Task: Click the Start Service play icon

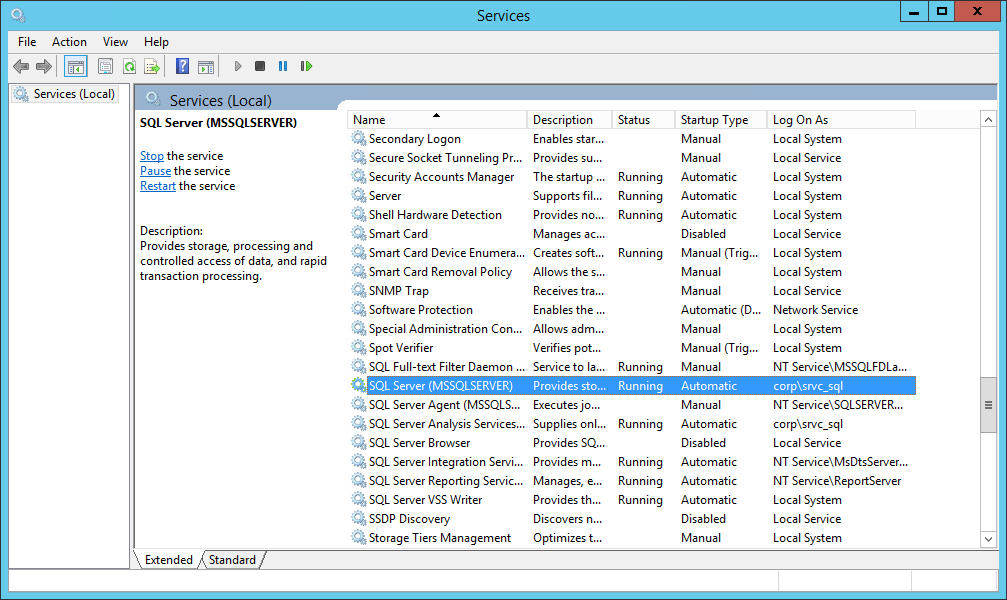Action: pyautogui.click(x=238, y=66)
